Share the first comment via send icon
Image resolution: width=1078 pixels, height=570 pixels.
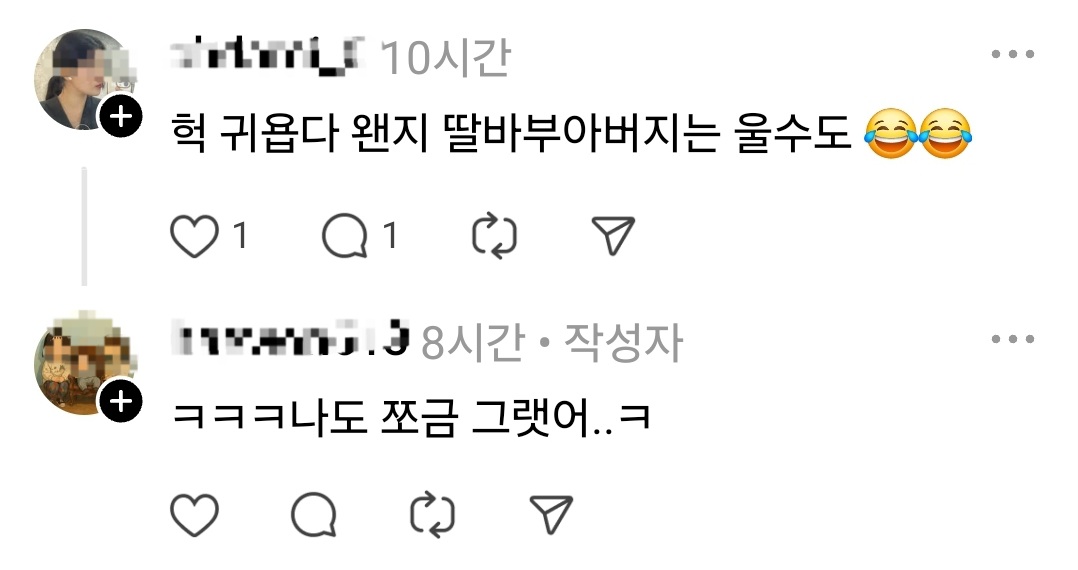coord(613,236)
